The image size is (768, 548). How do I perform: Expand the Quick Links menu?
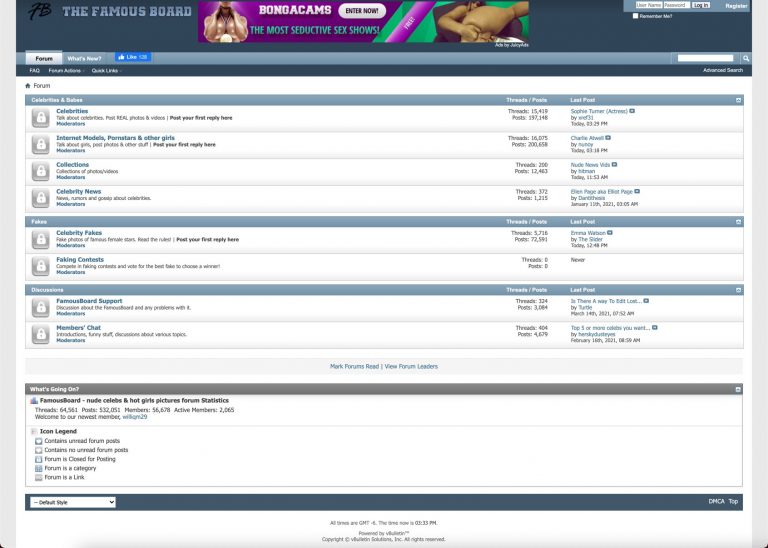106,71
